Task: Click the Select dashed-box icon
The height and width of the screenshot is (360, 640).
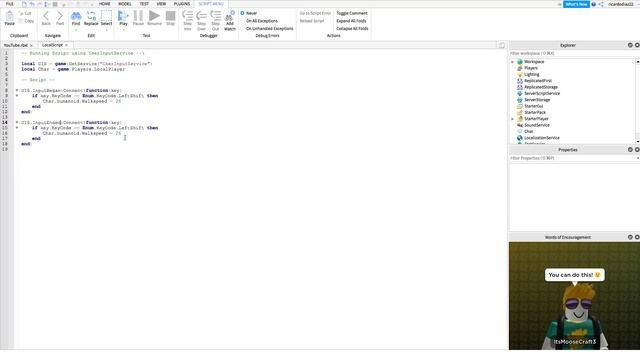Action: coord(107,16)
